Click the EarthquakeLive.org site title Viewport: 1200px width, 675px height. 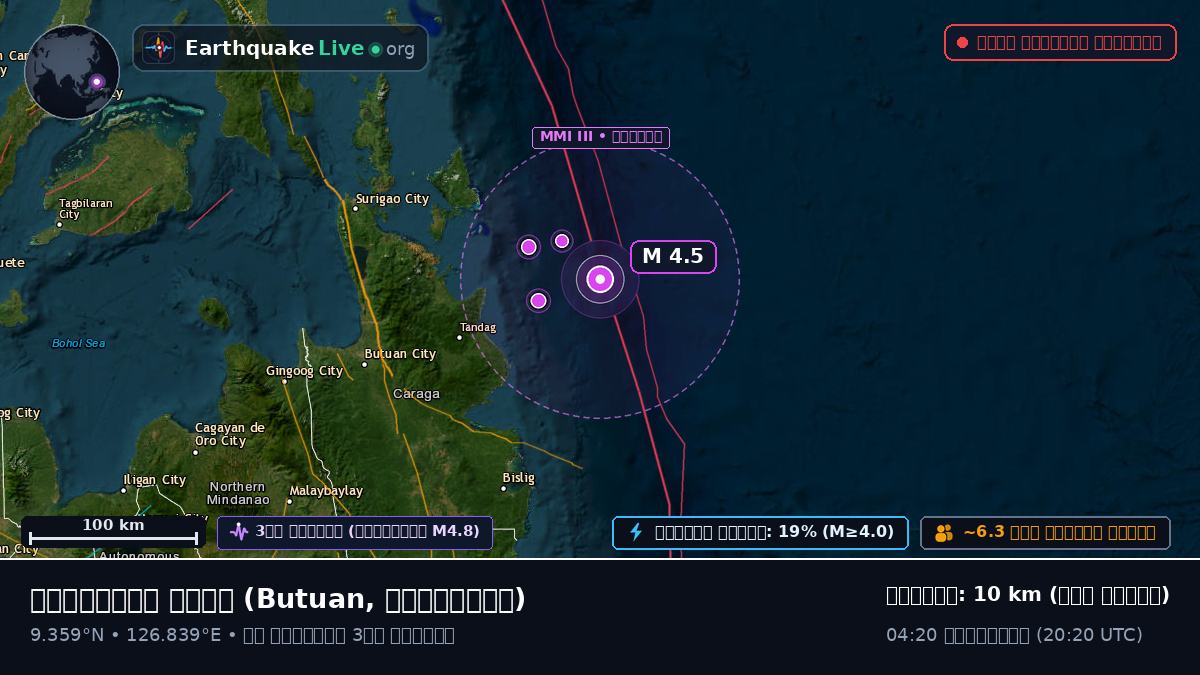(x=300, y=49)
